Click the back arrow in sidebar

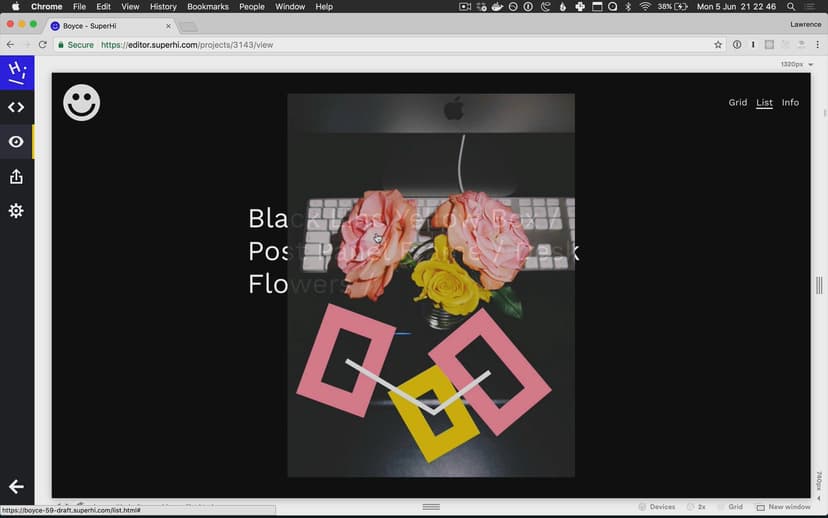point(16,487)
